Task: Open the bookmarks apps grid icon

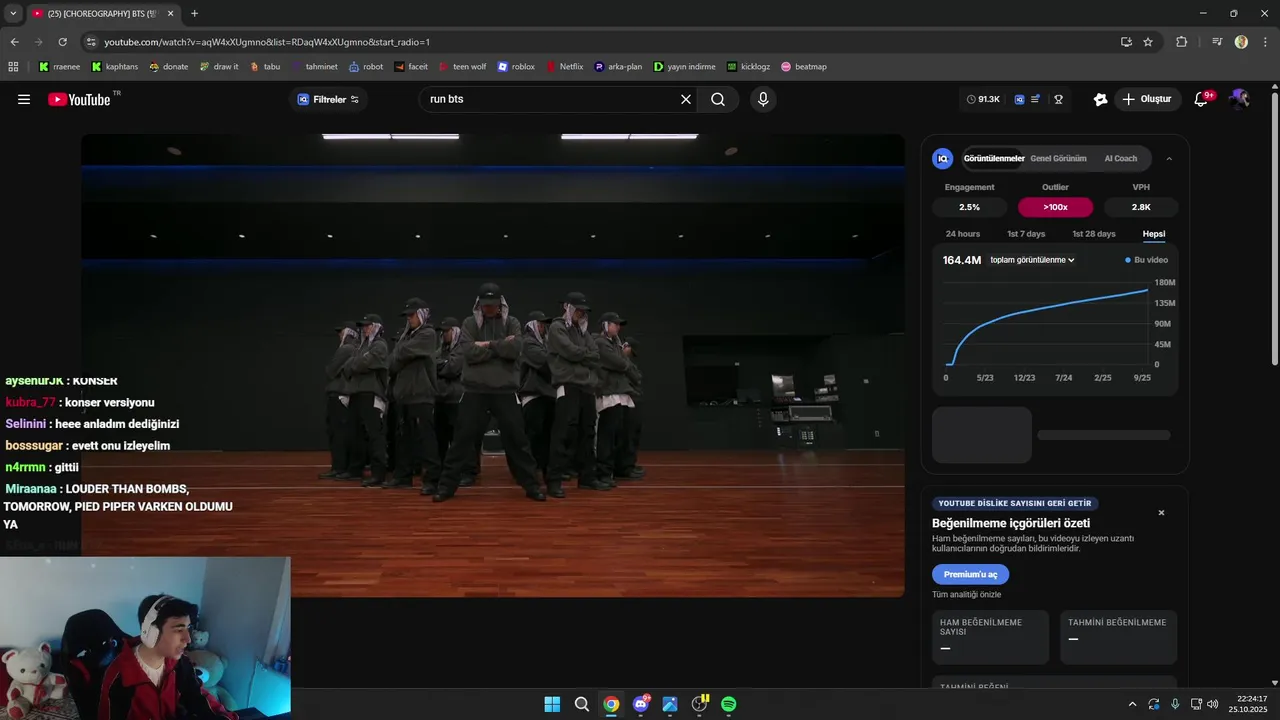Action: (13, 67)
